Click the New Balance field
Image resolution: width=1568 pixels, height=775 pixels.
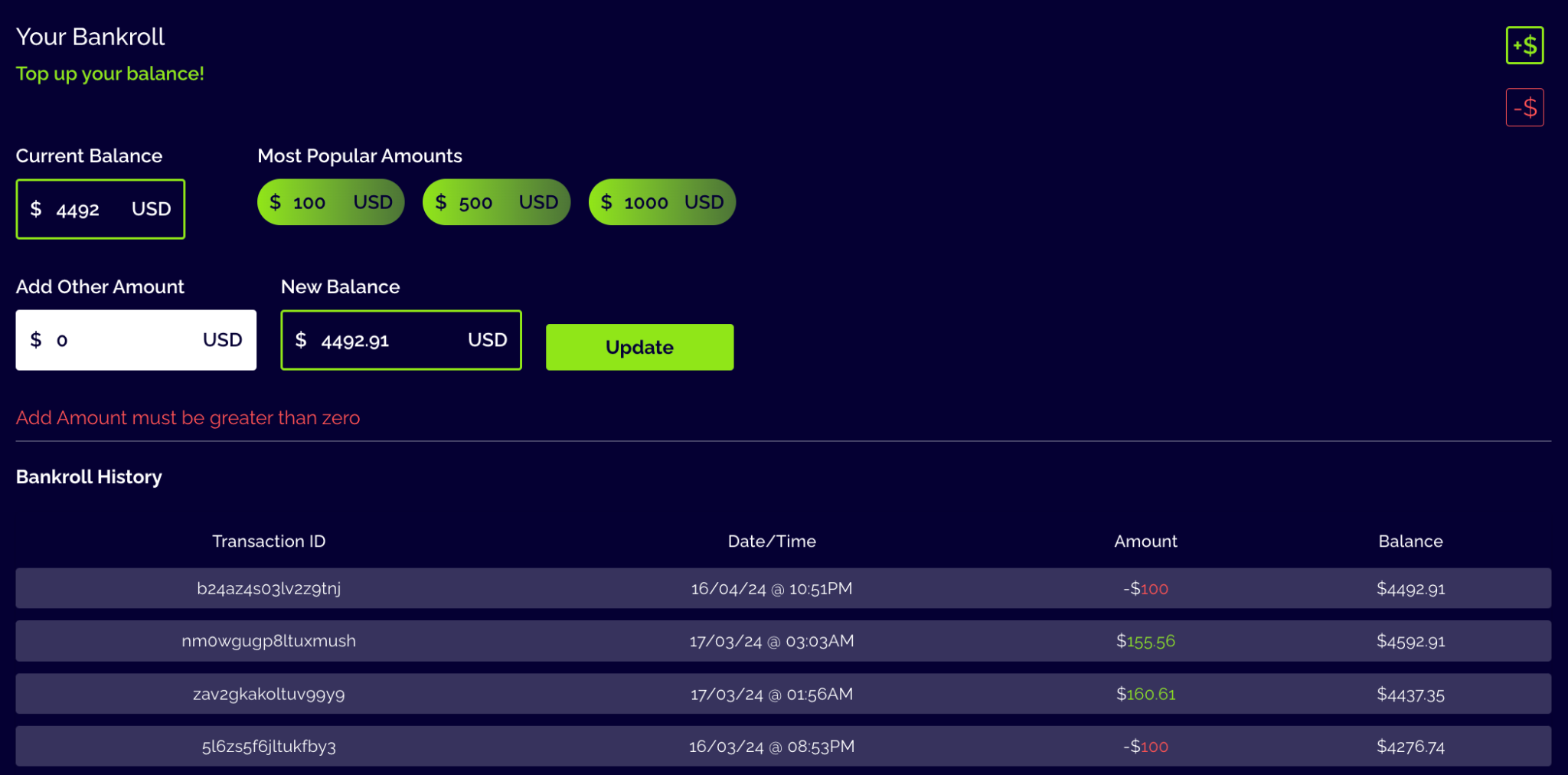400,340
